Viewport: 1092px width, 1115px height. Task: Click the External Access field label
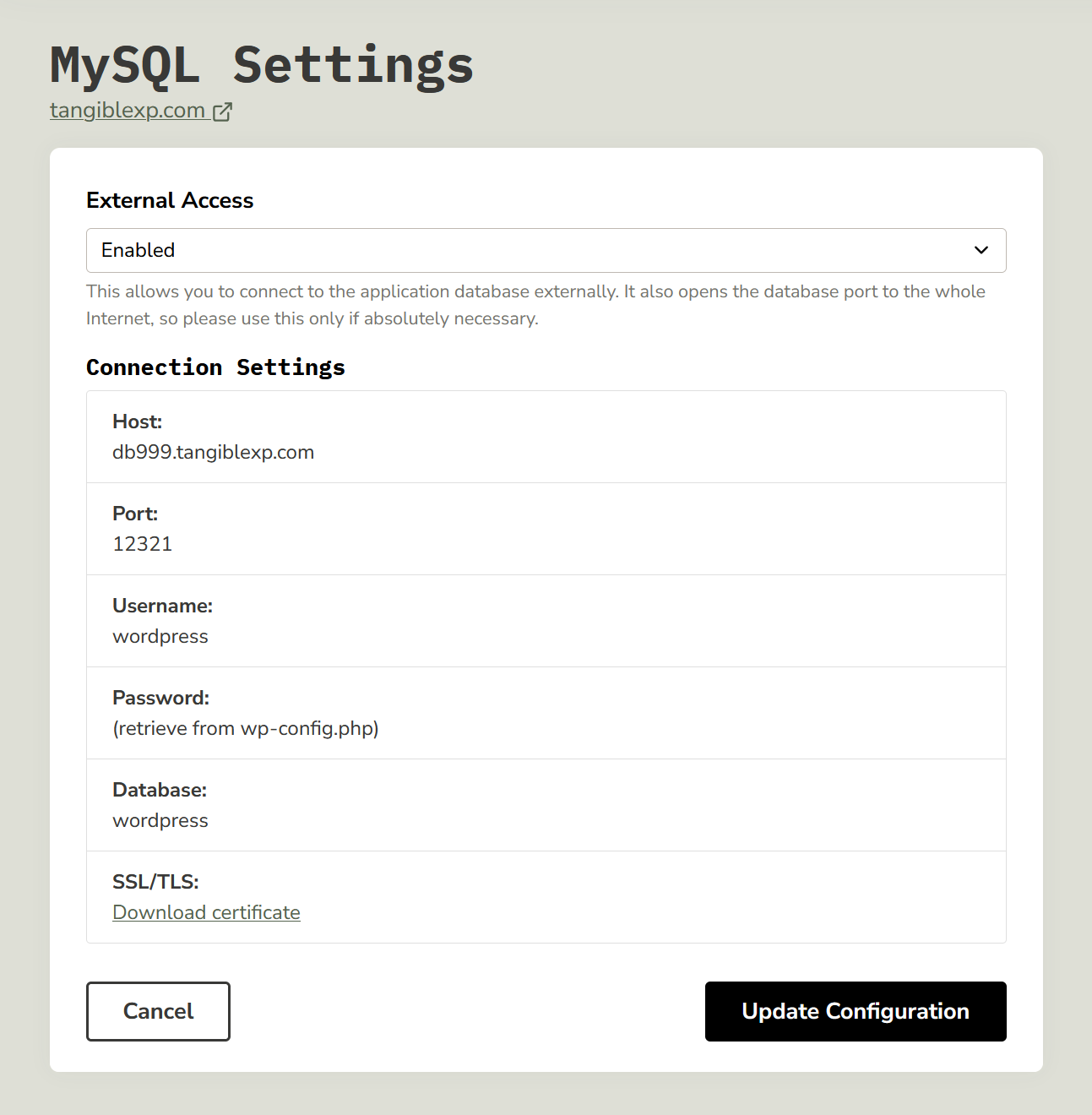pos(170,200)
